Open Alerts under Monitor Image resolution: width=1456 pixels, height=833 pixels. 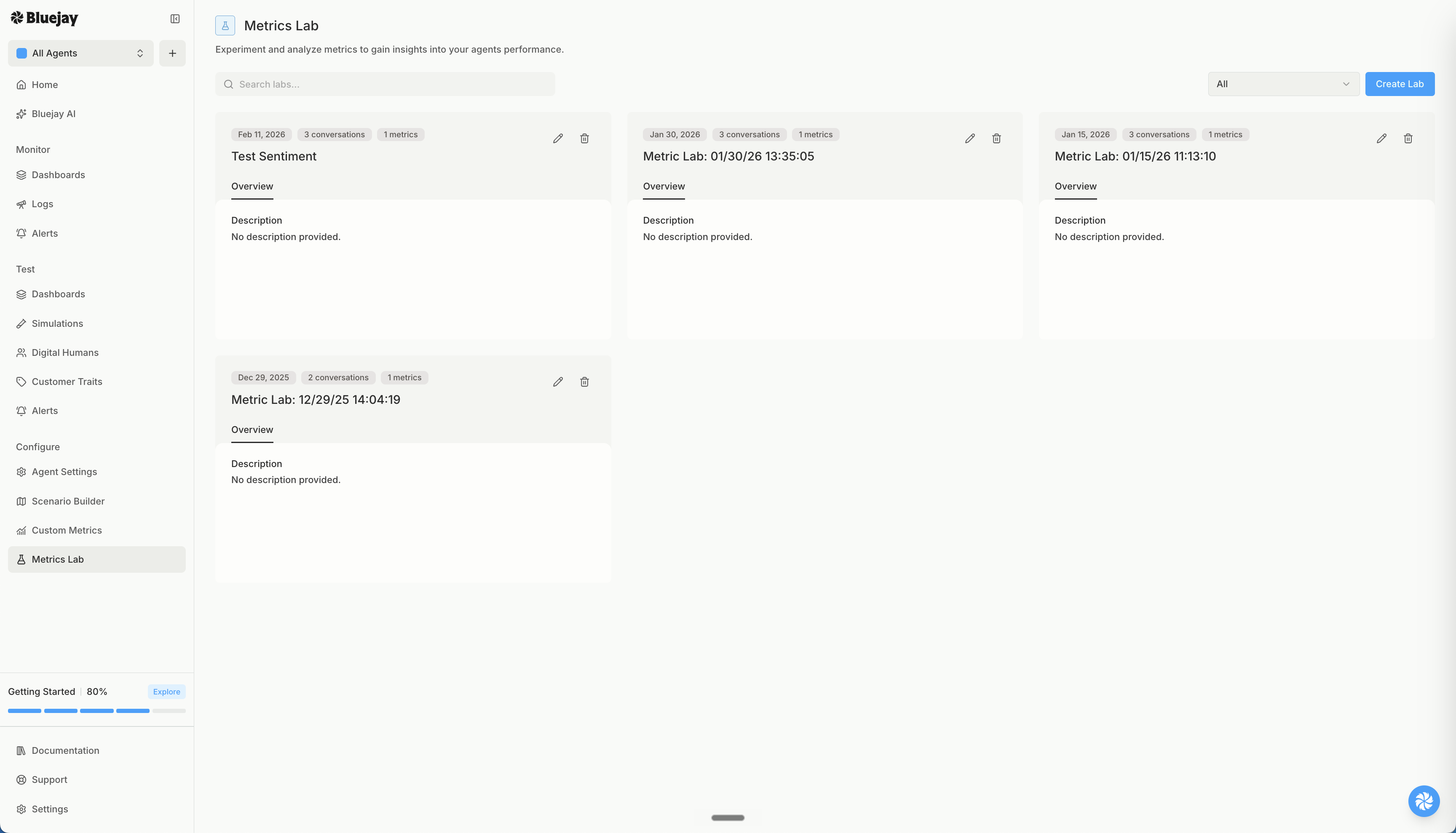point(97,233)
